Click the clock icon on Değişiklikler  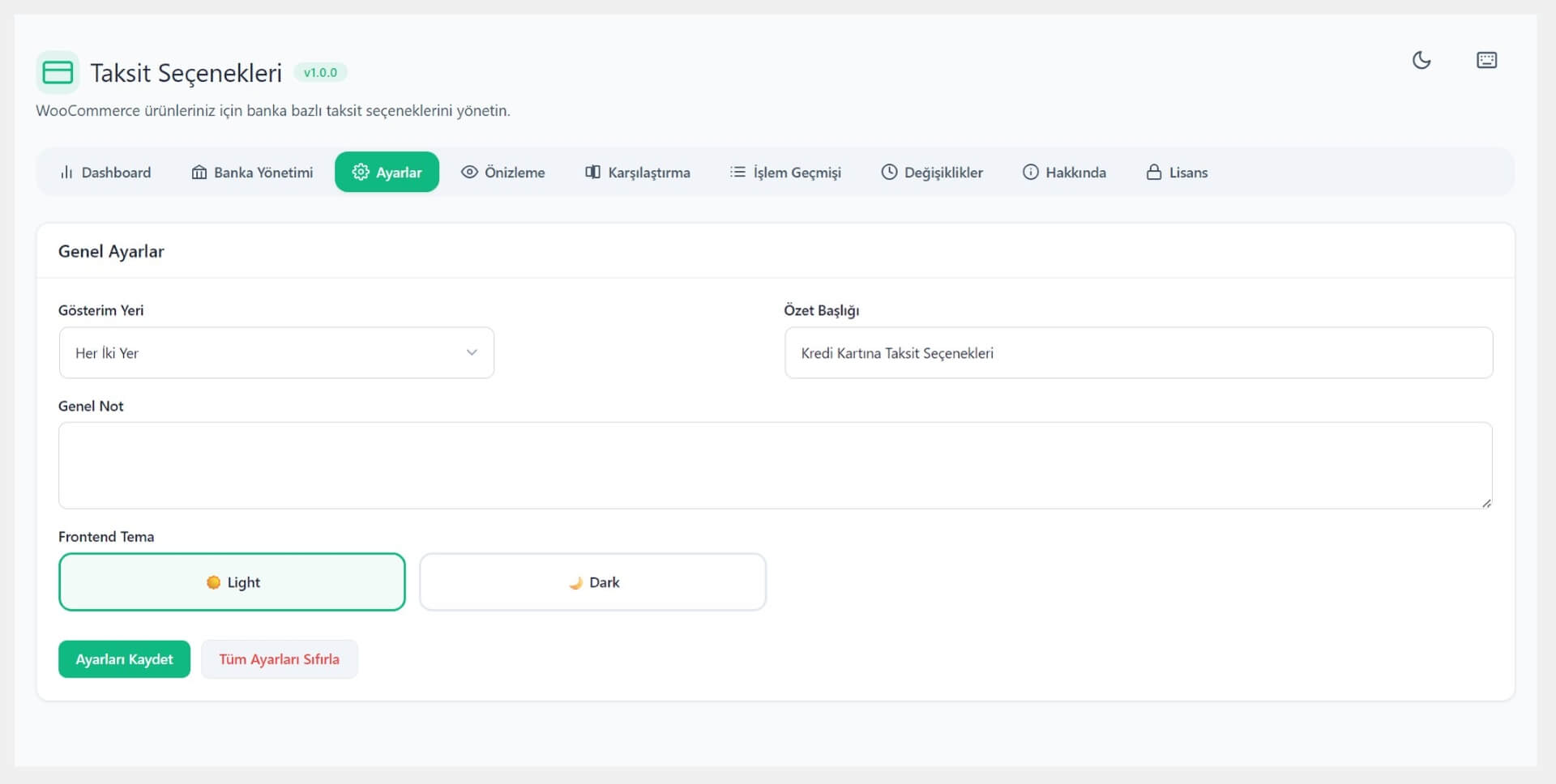tap(889, 172)
